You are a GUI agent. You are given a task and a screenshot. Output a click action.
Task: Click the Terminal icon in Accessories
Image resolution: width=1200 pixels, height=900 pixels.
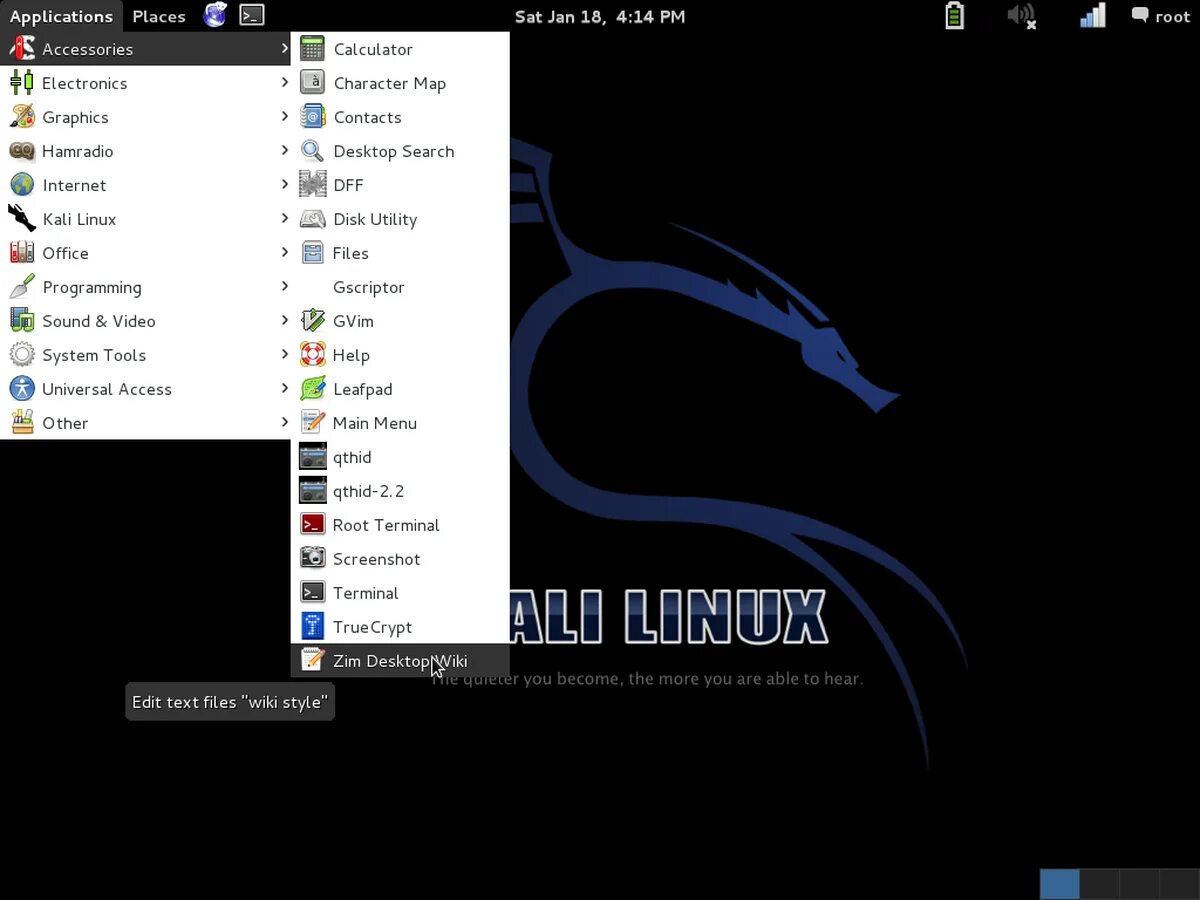(x=313, y=593)
